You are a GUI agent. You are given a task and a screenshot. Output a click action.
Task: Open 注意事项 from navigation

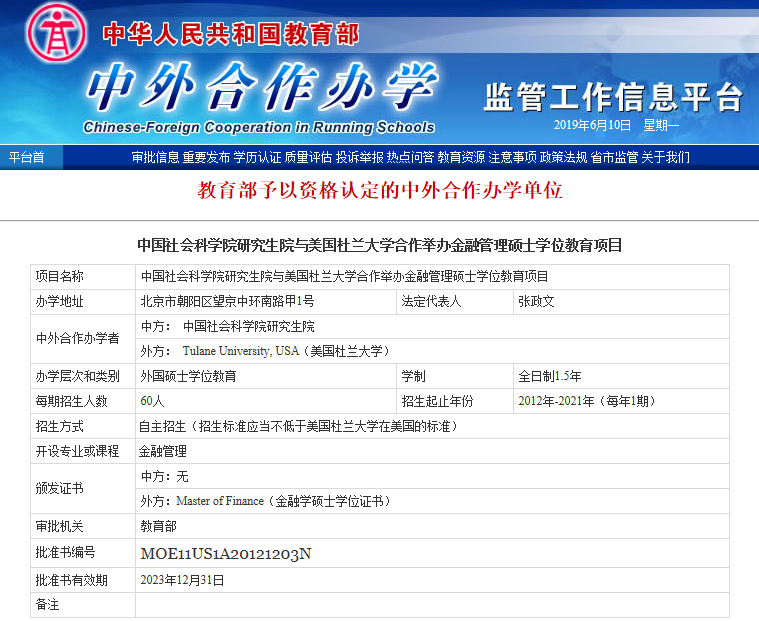click(512, 157)
